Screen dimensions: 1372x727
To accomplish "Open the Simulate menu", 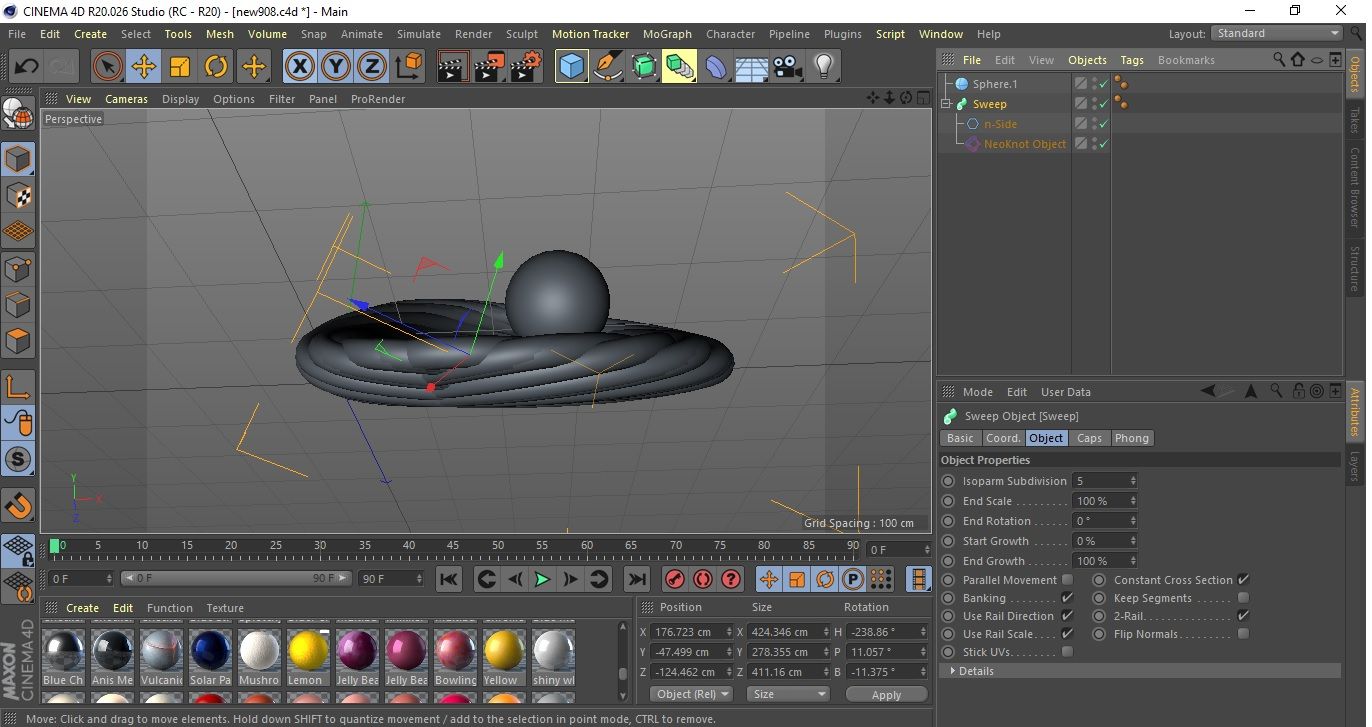I will [x=418, y=34].
